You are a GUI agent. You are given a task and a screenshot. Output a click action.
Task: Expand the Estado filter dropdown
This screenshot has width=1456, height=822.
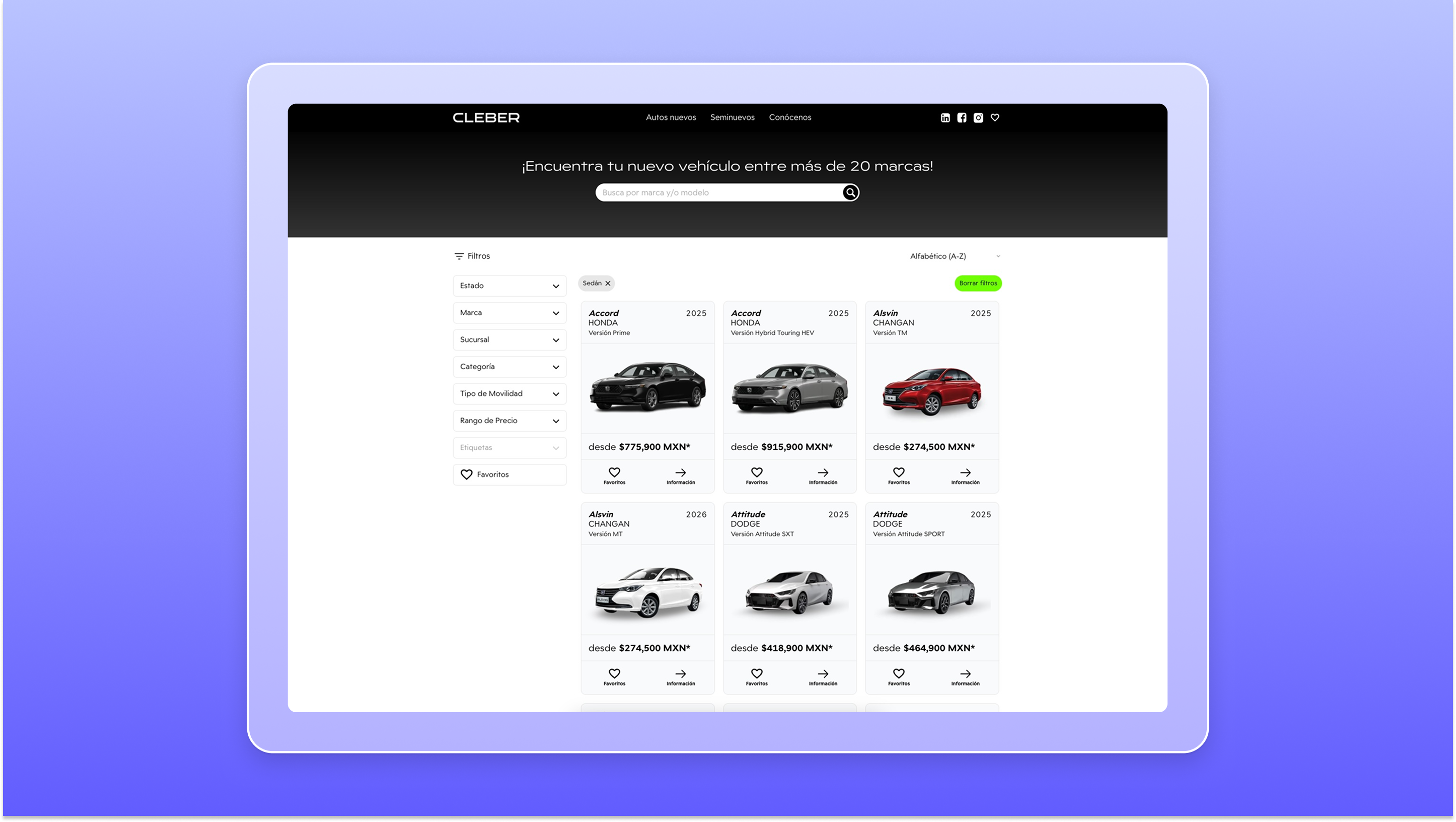point(509,286)
